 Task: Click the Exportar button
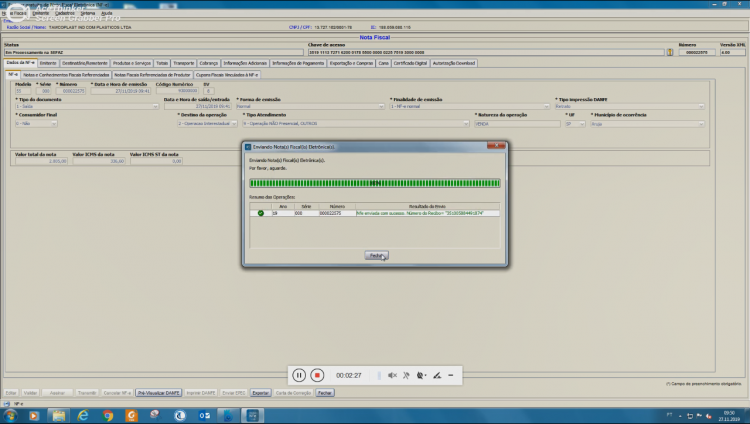click(260, 393)
